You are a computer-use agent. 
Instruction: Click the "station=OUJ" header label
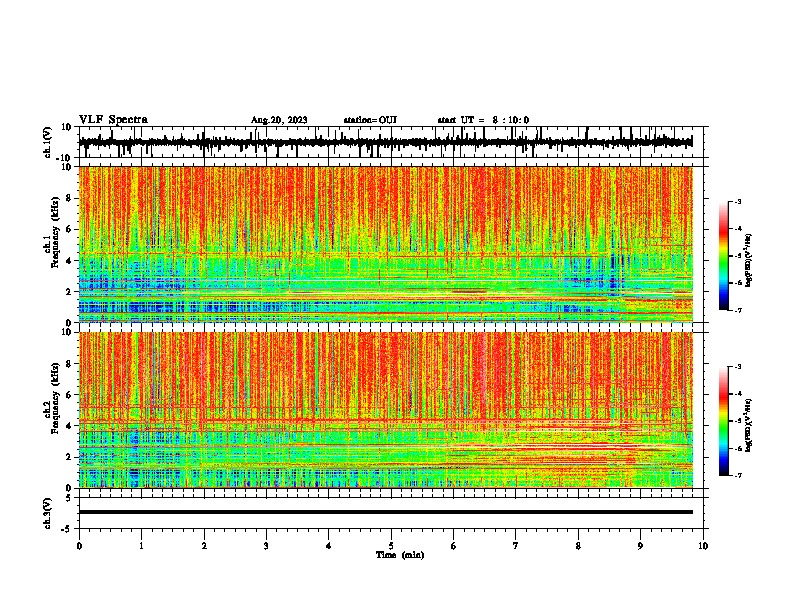370,120
